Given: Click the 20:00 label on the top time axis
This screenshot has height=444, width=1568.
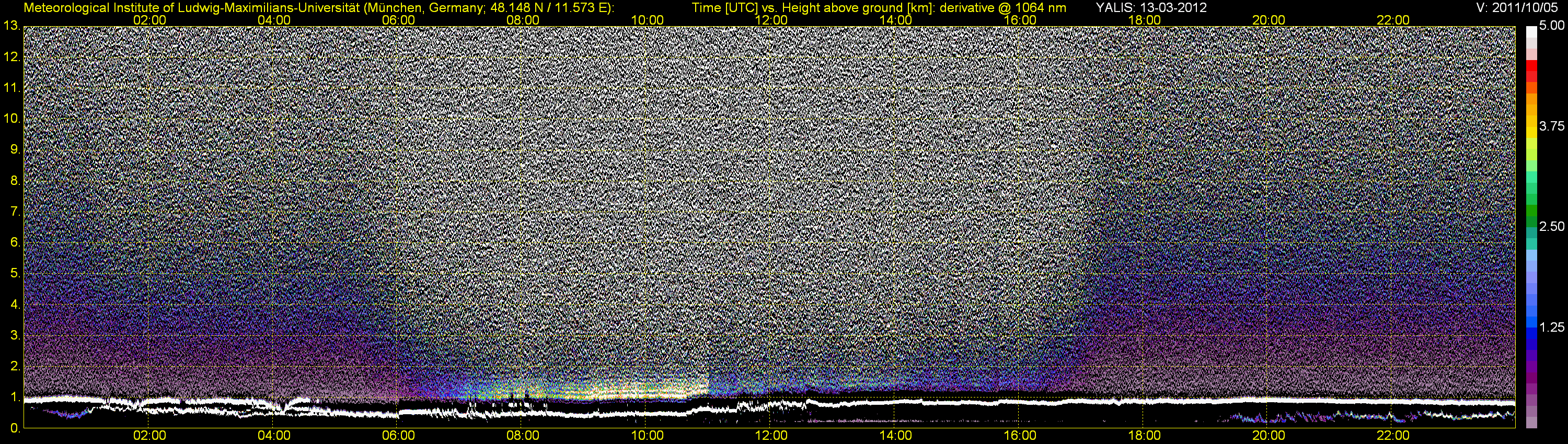Looking at the screenshot, I should [x=1269, y=20].
